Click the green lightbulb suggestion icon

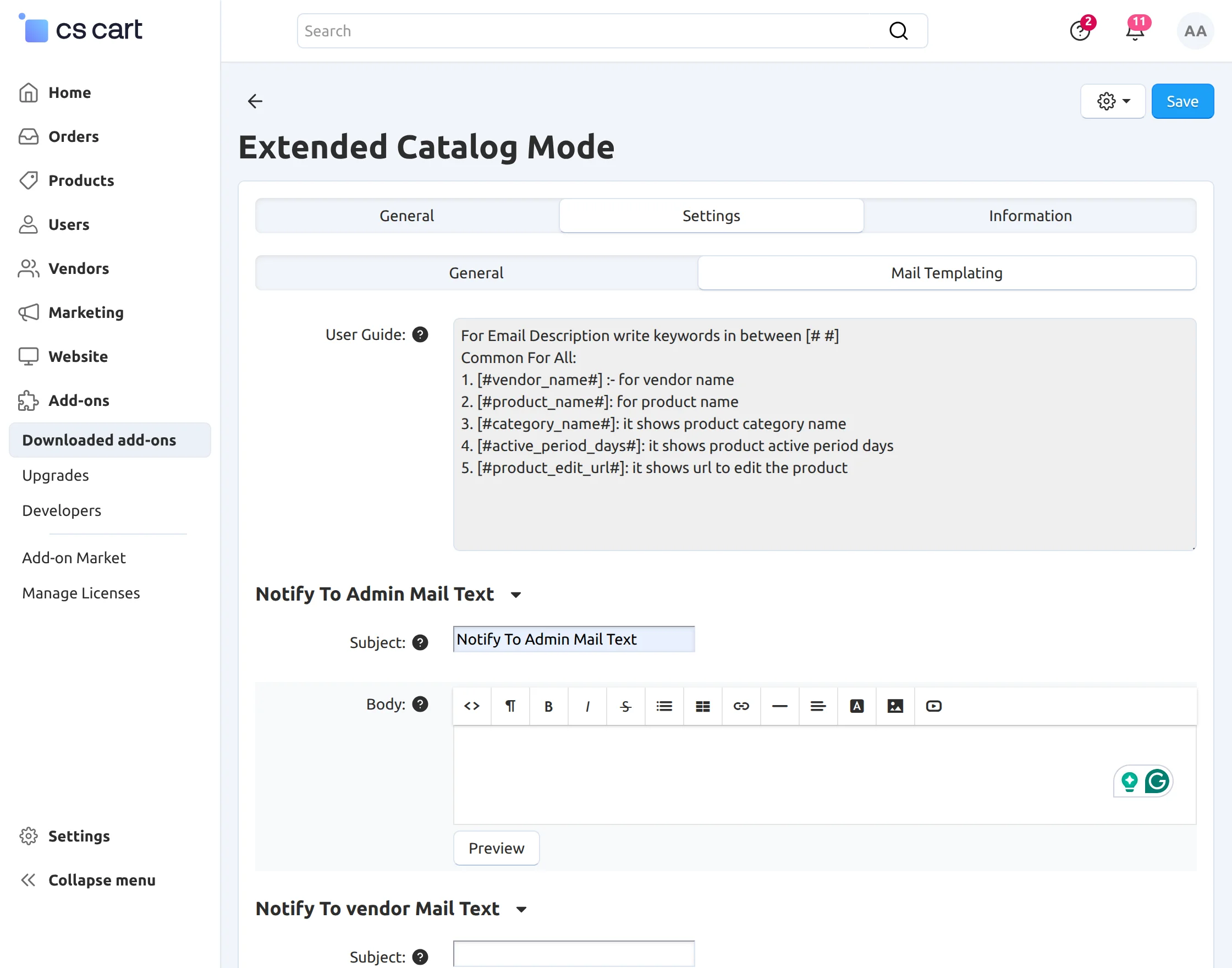pos(1130,782)
